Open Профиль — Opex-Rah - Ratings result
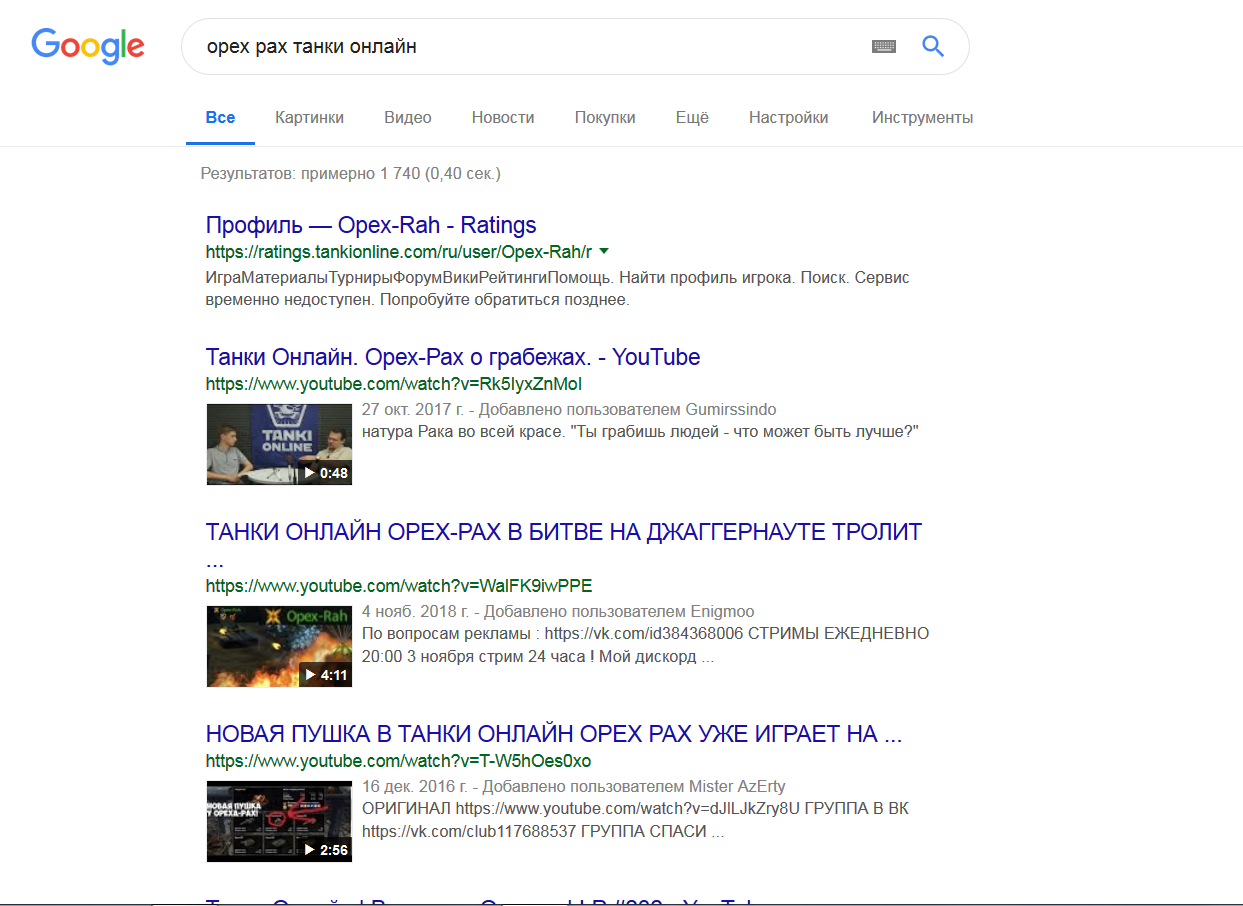Image resolution: width=1243 pixels, height=906 pixels. pyautogui.click(x=371, y=225)
